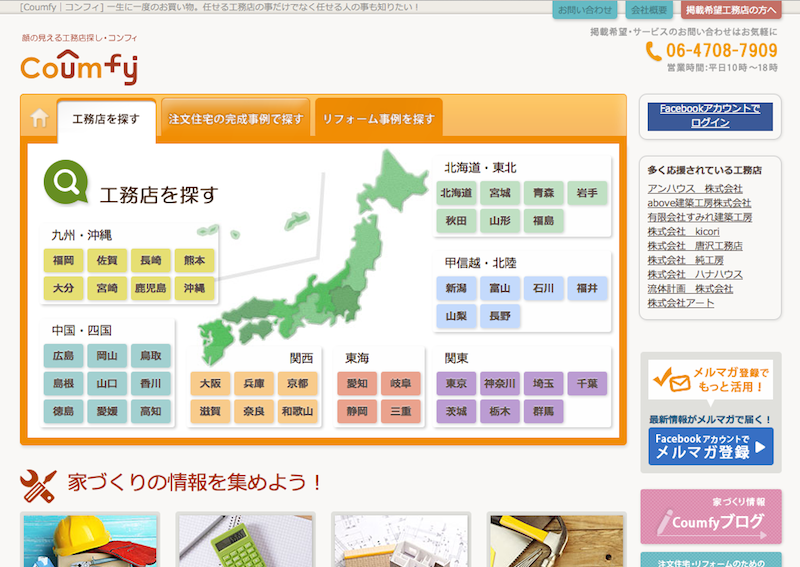800x567 pixels.
Task: Select 秋田 prefecture button
Action: [456, 220]
